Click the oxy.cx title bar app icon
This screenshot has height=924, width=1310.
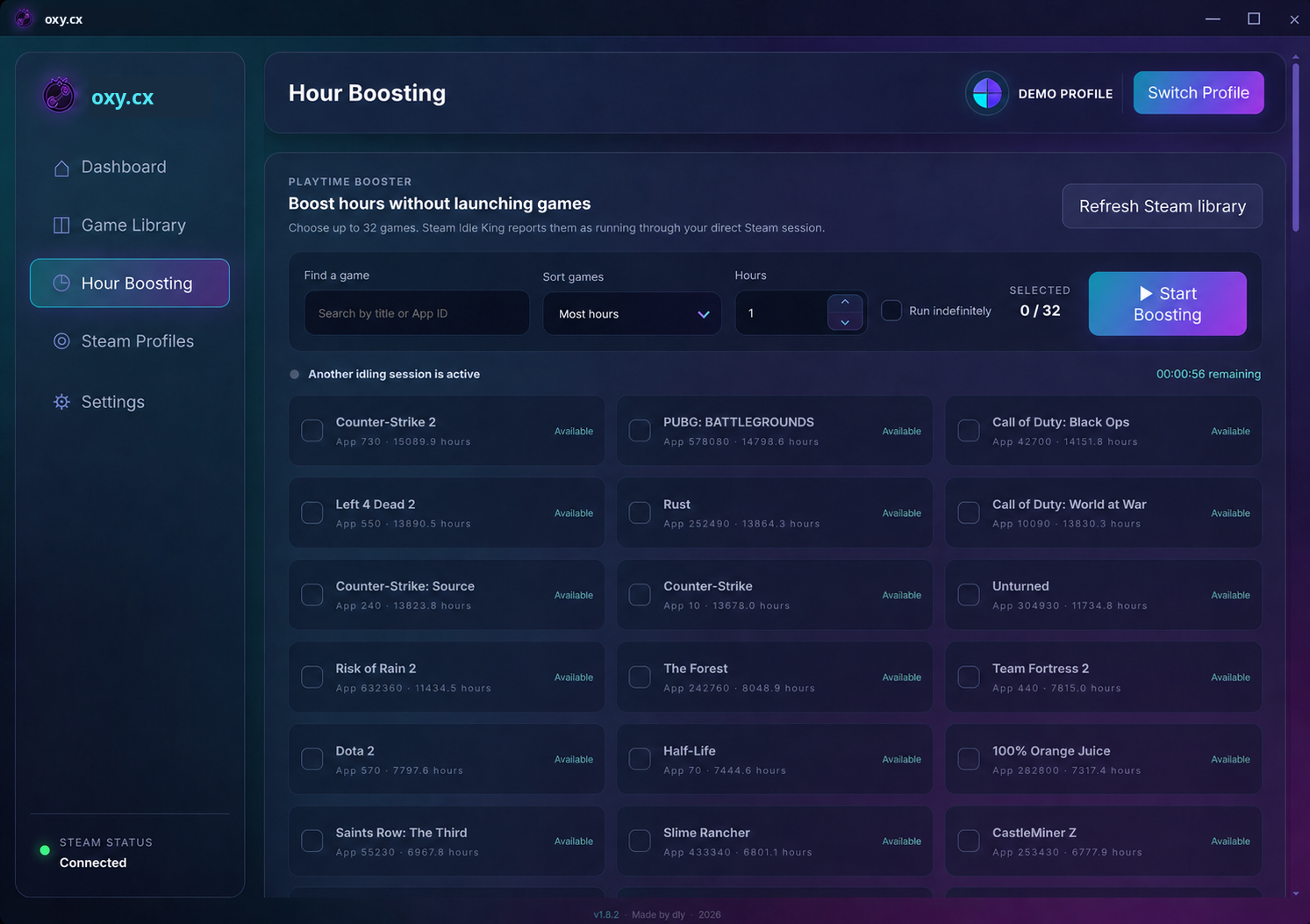(25, 18)
